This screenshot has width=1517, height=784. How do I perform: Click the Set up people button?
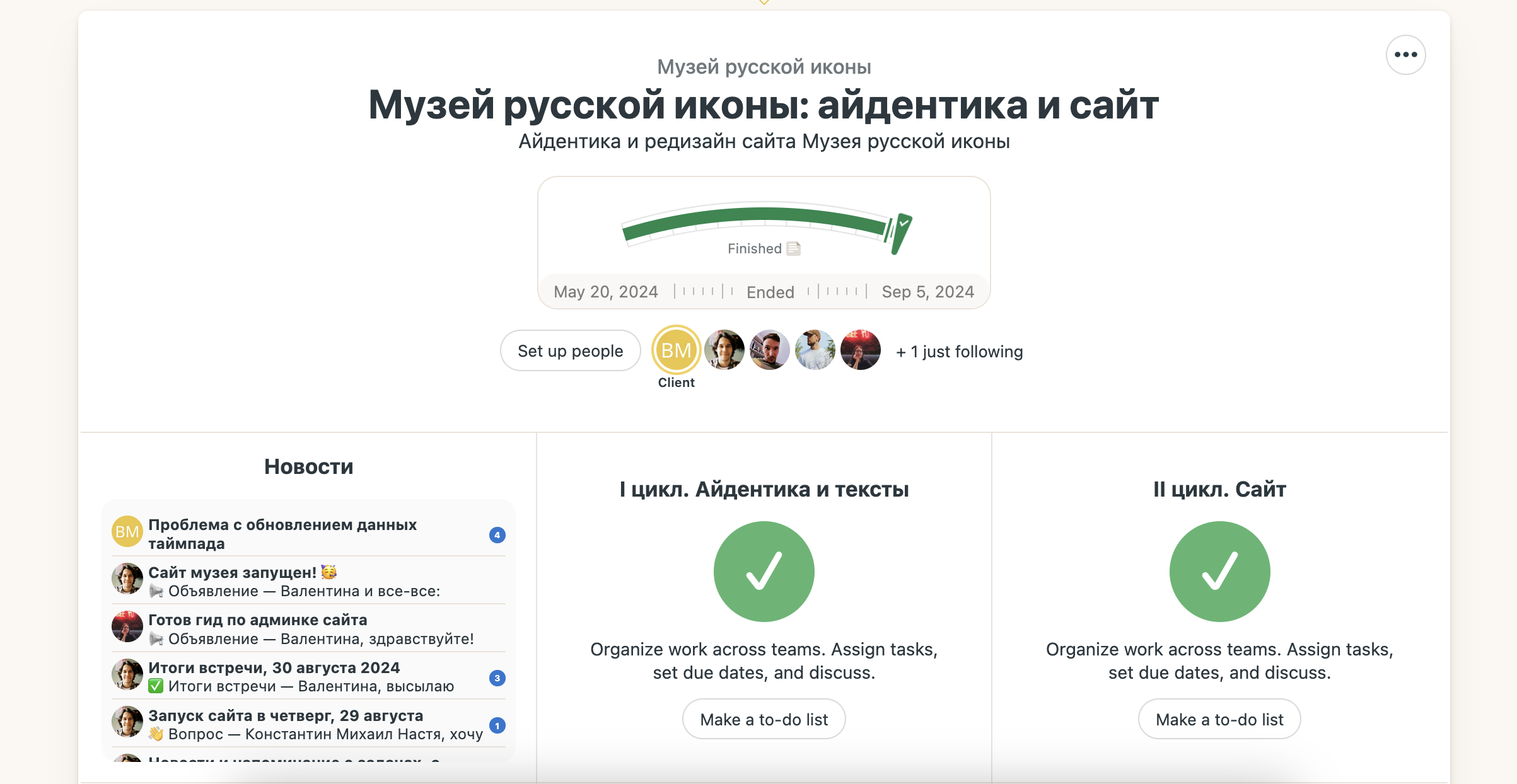click(570, 351)
